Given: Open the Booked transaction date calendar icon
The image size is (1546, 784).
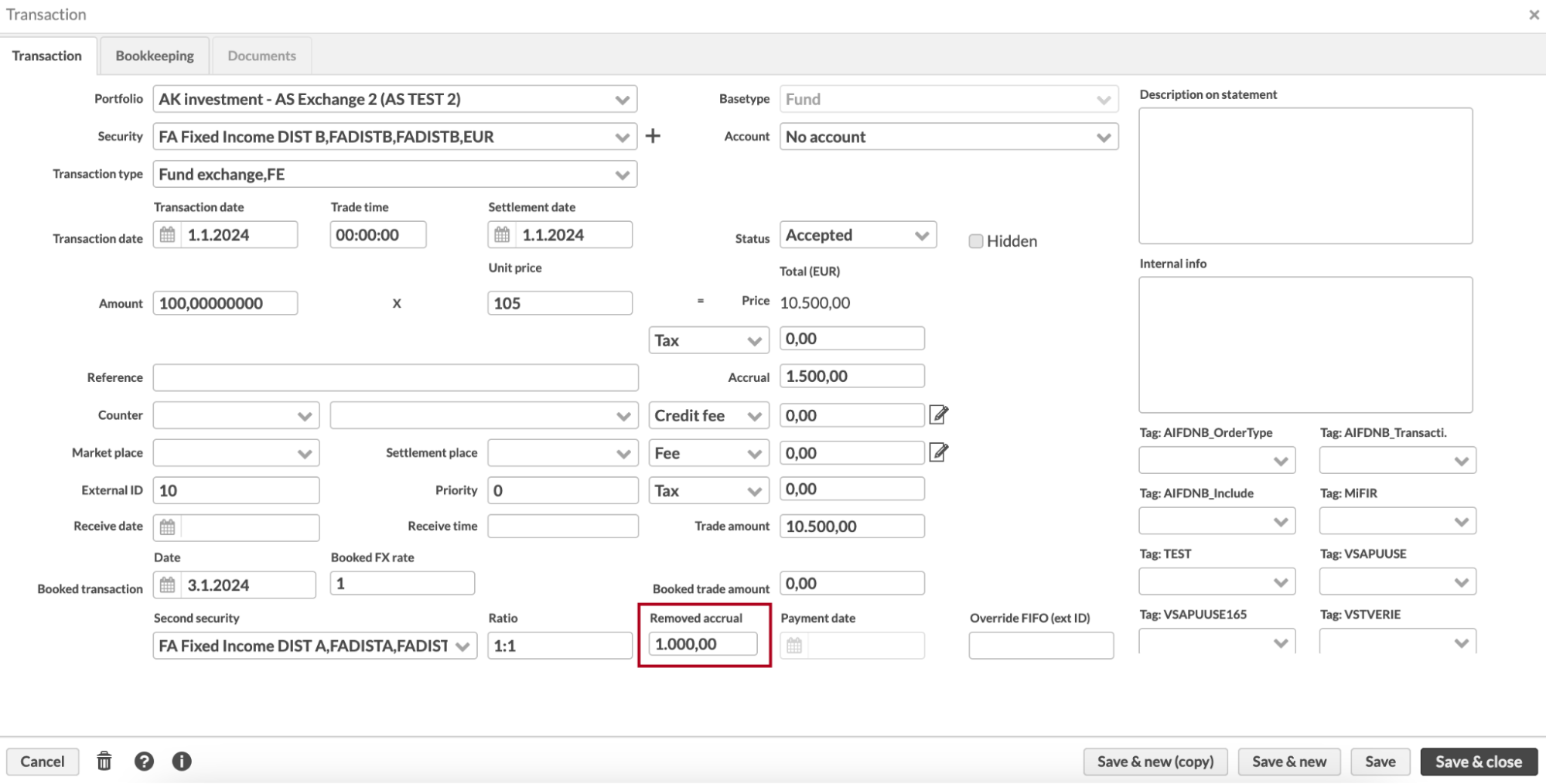Looking at the screenshot, I should (x=167, y=585).
